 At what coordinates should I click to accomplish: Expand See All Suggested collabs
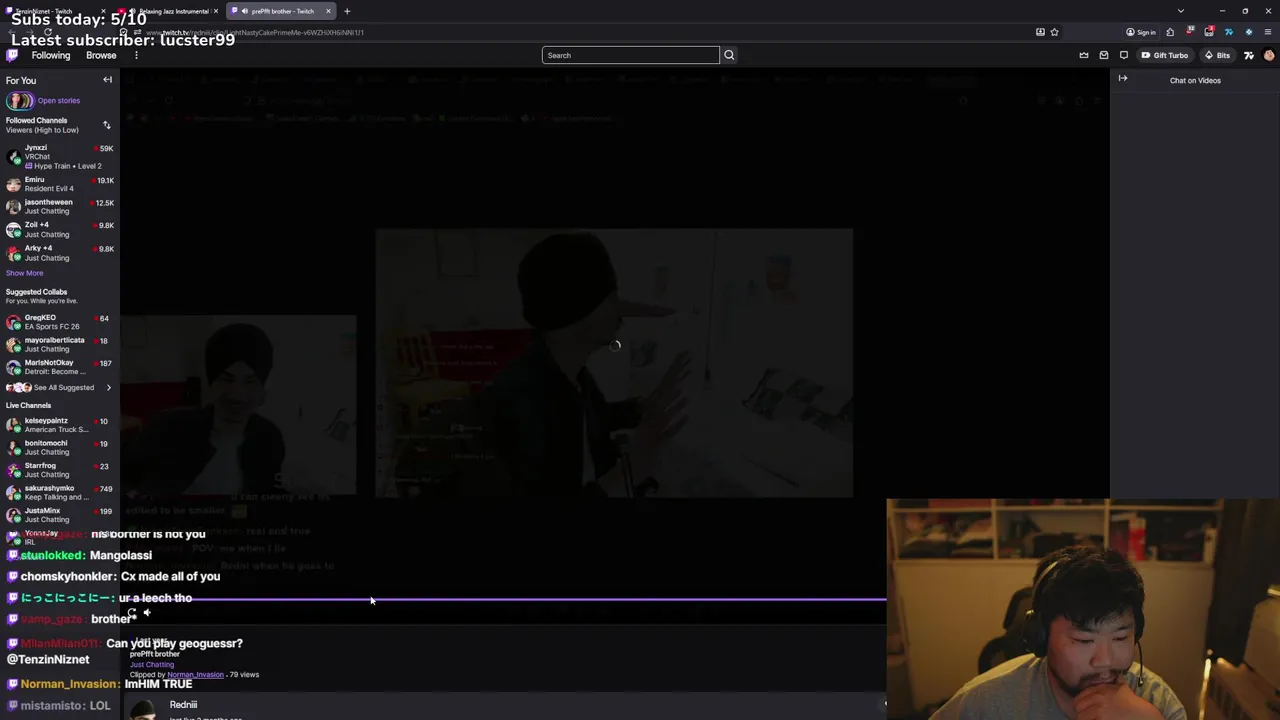pos(60,388)
